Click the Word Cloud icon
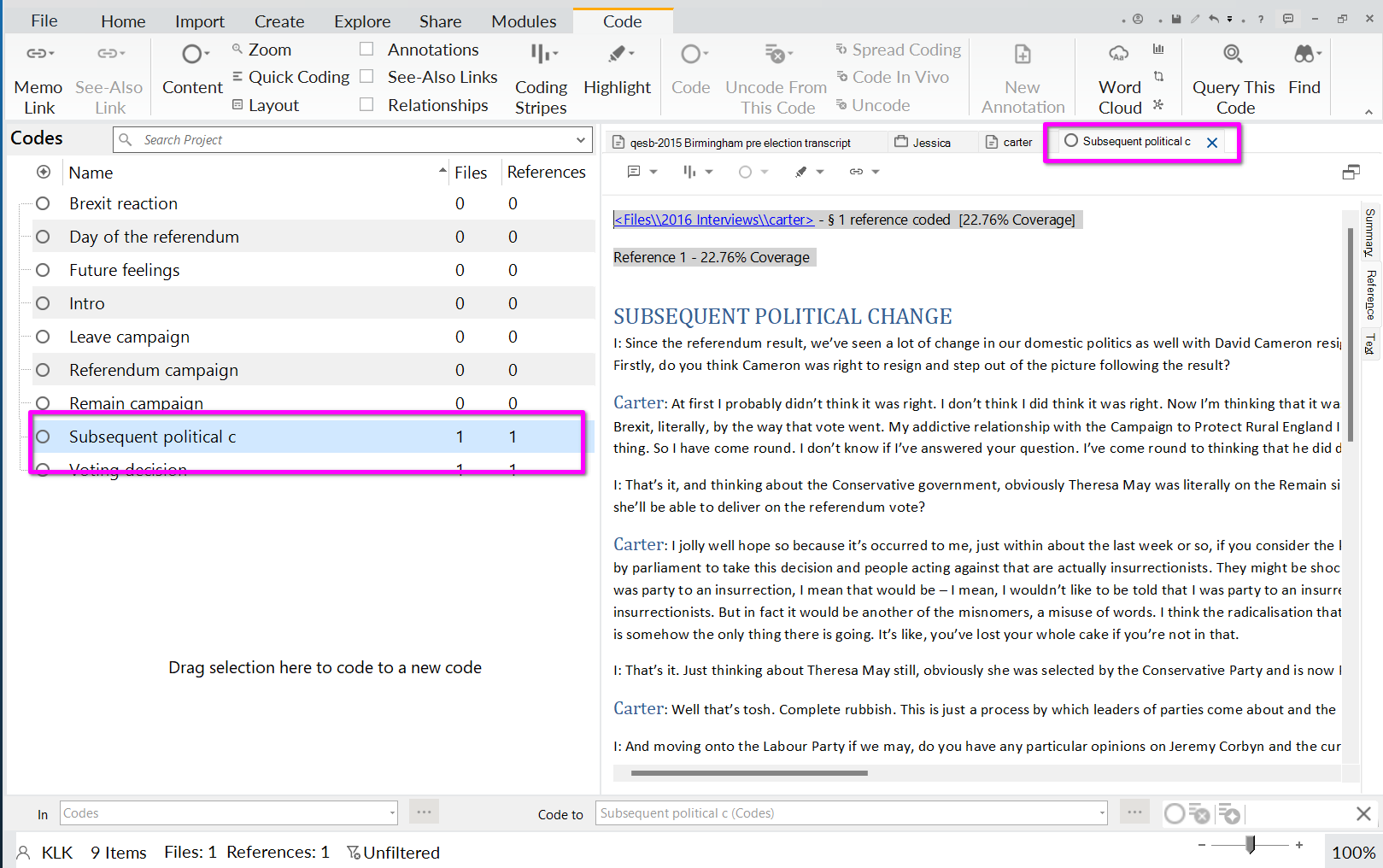The width and height of the screenshot is (1383, 868). coord(1119,55)
